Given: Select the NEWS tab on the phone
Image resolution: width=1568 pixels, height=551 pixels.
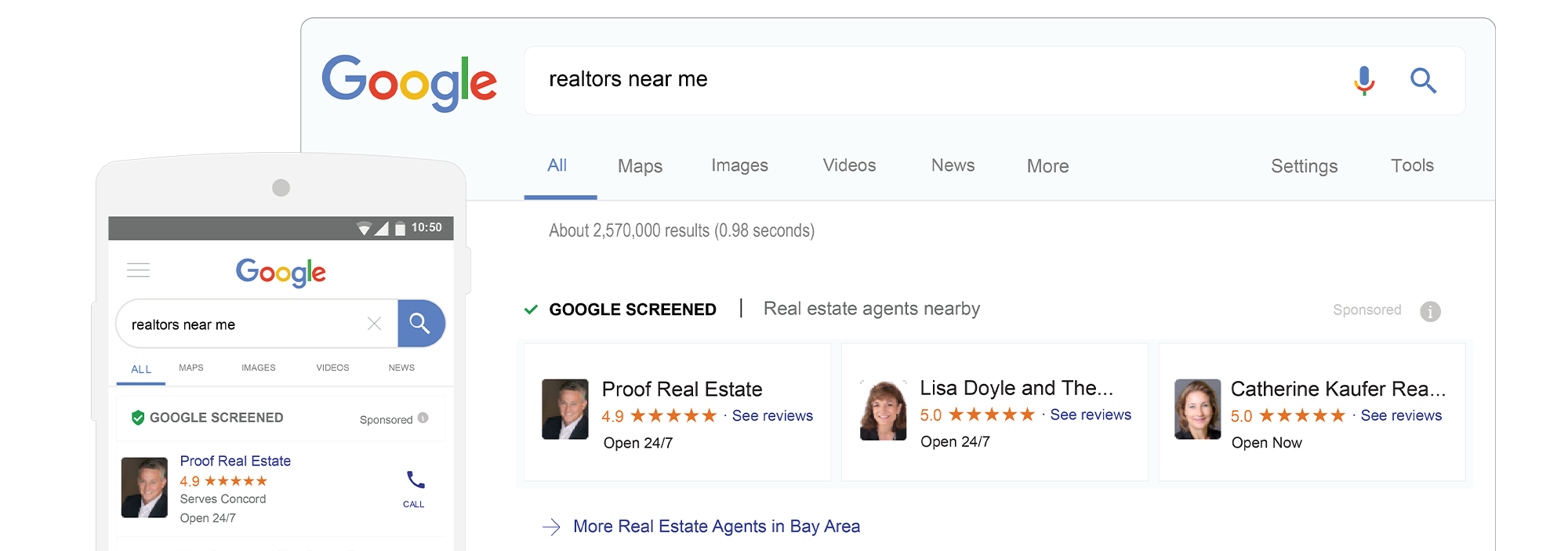Looking at the screenshot, I should point(401,368).
